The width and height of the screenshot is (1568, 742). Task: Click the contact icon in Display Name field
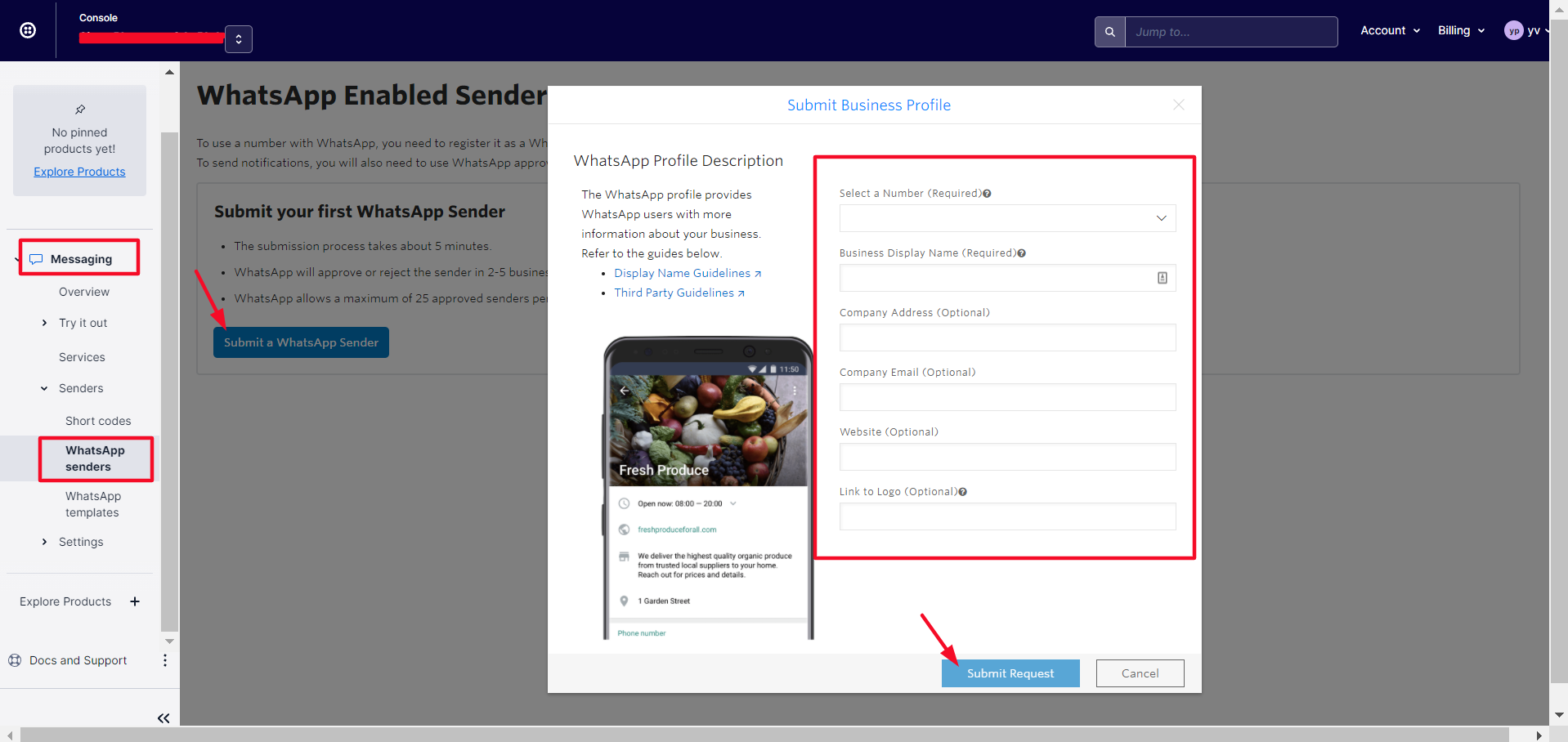pos(1162,278)
